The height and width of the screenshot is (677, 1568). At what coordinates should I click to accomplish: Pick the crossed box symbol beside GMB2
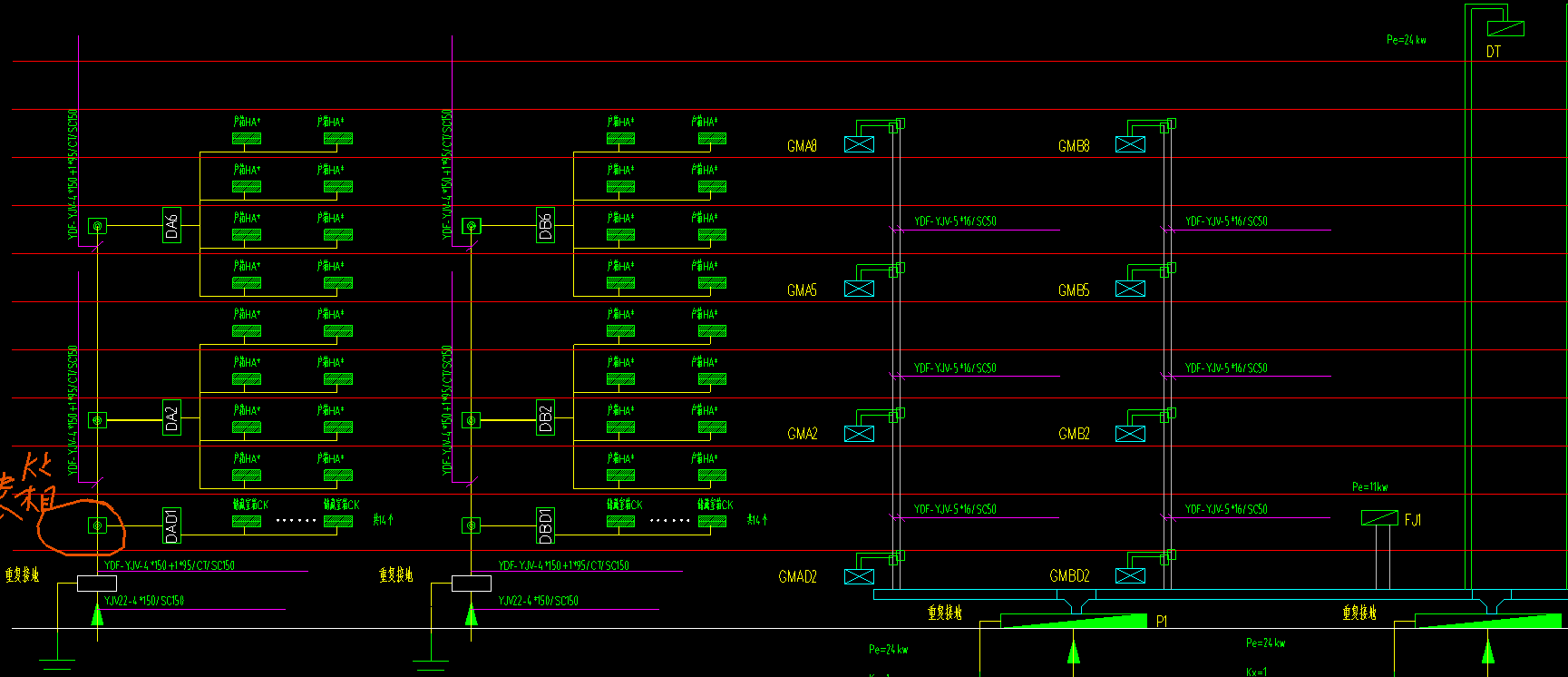1130,433
